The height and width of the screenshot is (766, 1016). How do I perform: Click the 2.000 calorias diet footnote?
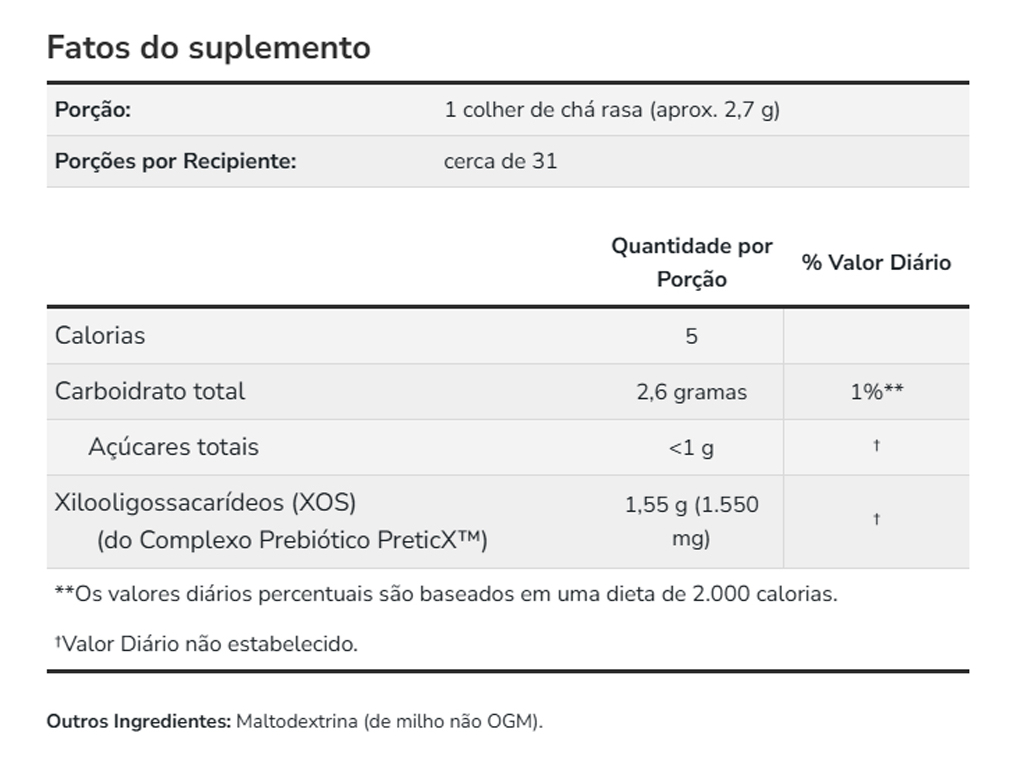446,594
